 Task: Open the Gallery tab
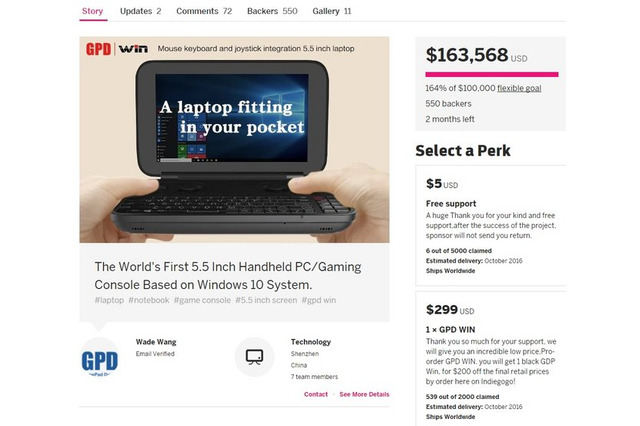[332, 11]
